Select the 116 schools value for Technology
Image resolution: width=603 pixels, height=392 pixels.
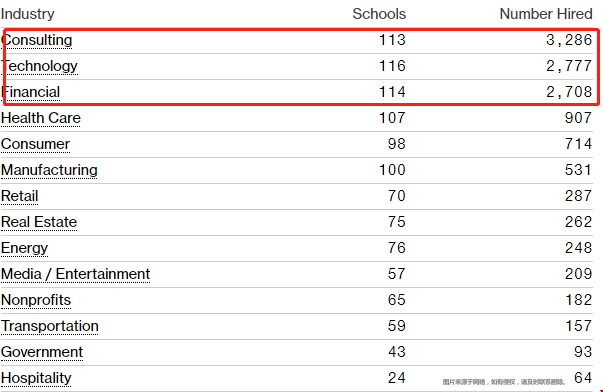tap(392, 66)
